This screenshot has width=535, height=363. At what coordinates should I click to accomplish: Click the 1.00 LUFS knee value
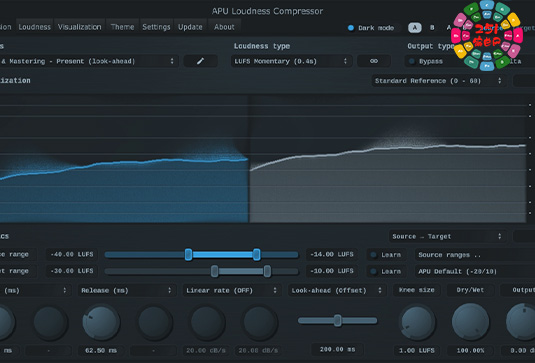coord(417,350)
